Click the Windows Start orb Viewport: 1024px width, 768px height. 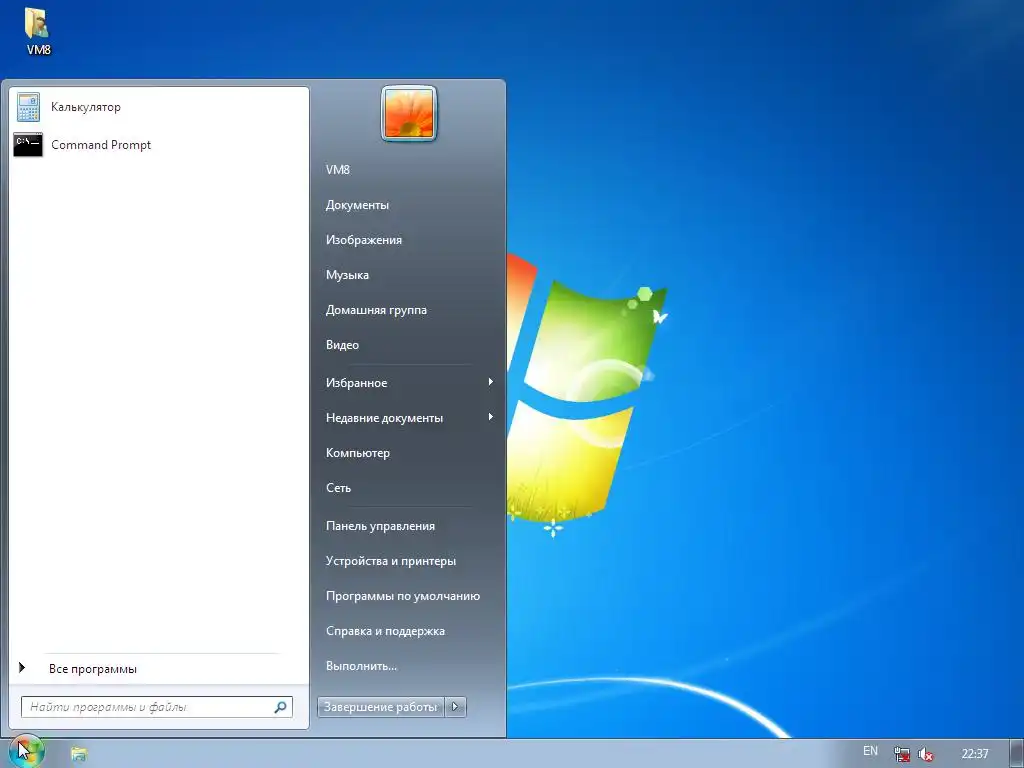[25, 752]
